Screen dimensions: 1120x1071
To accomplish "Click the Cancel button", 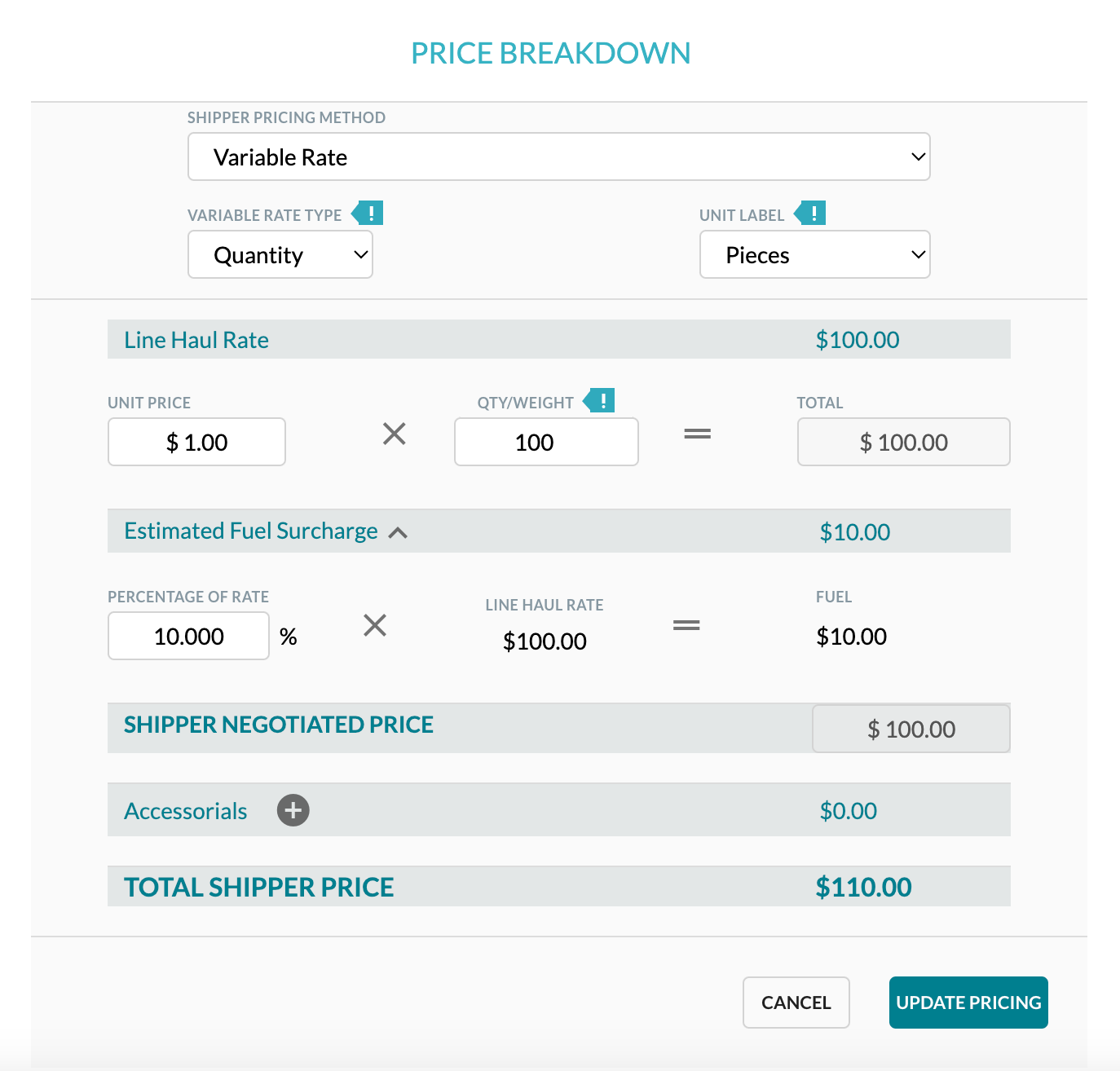I will (796, 1002).
